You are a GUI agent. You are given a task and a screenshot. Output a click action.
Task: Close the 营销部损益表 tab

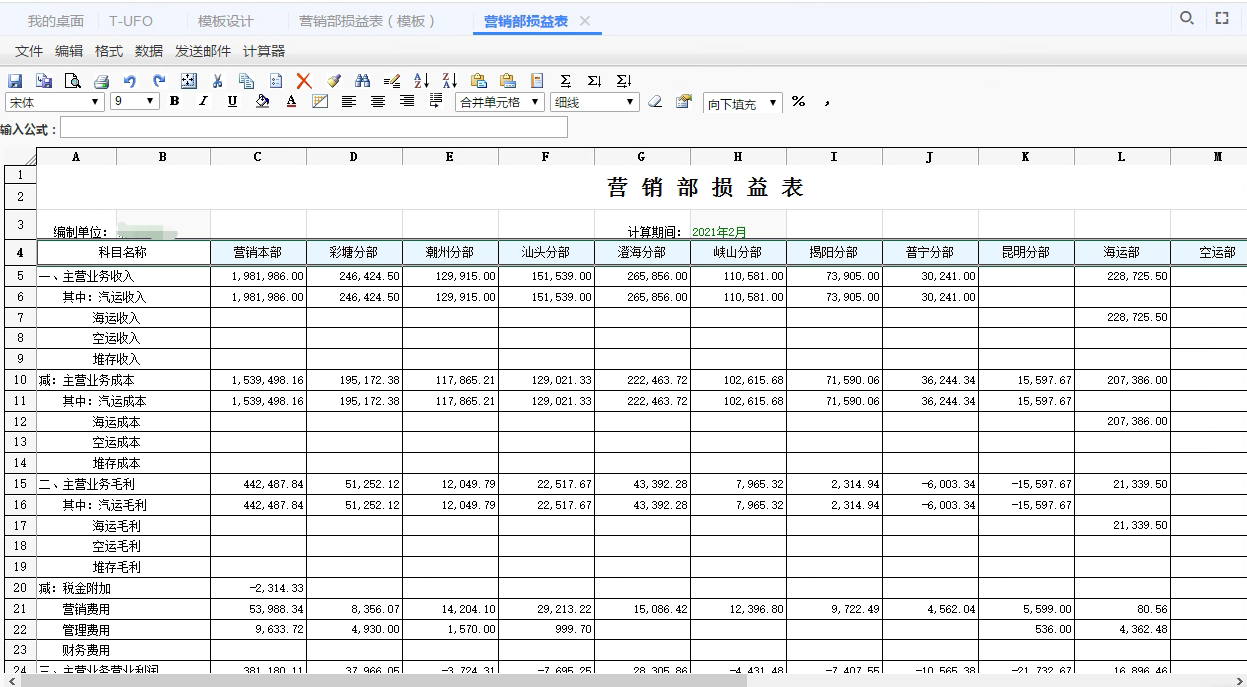coord(585,21)
